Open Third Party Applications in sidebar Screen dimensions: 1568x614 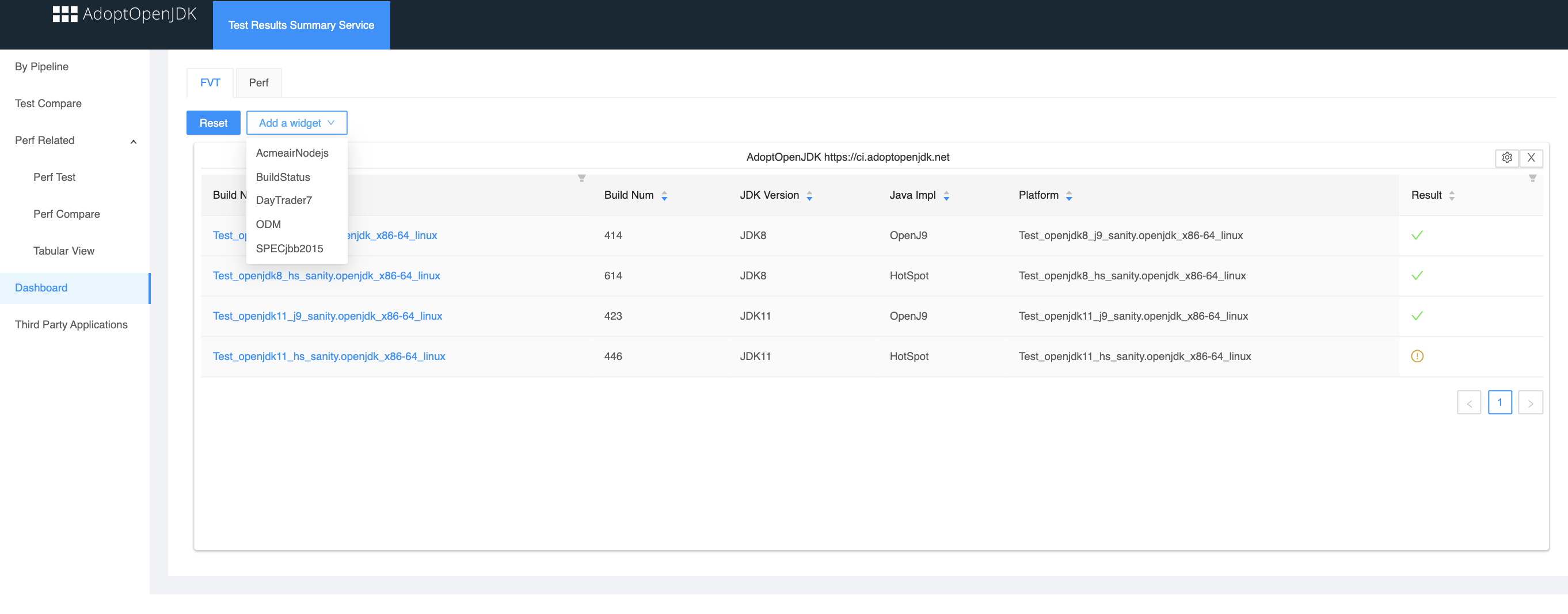[x=71, y=325]
